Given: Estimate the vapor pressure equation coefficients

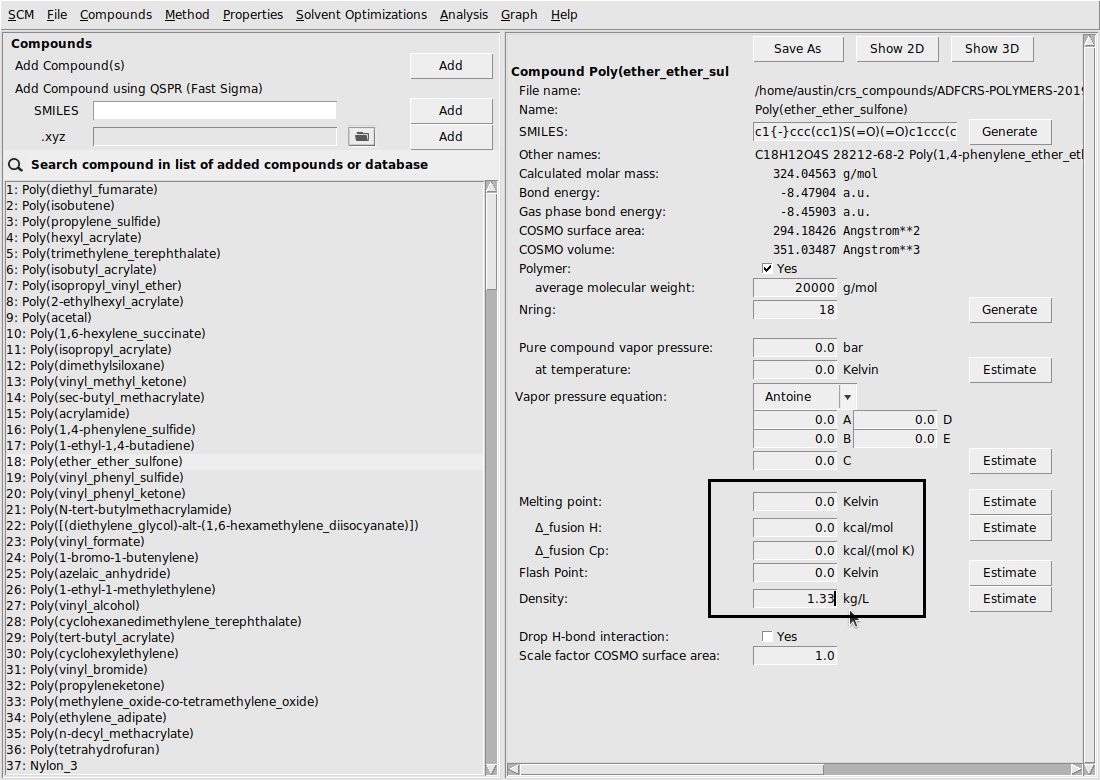Looking at the screenshot, I should 1010,461.
